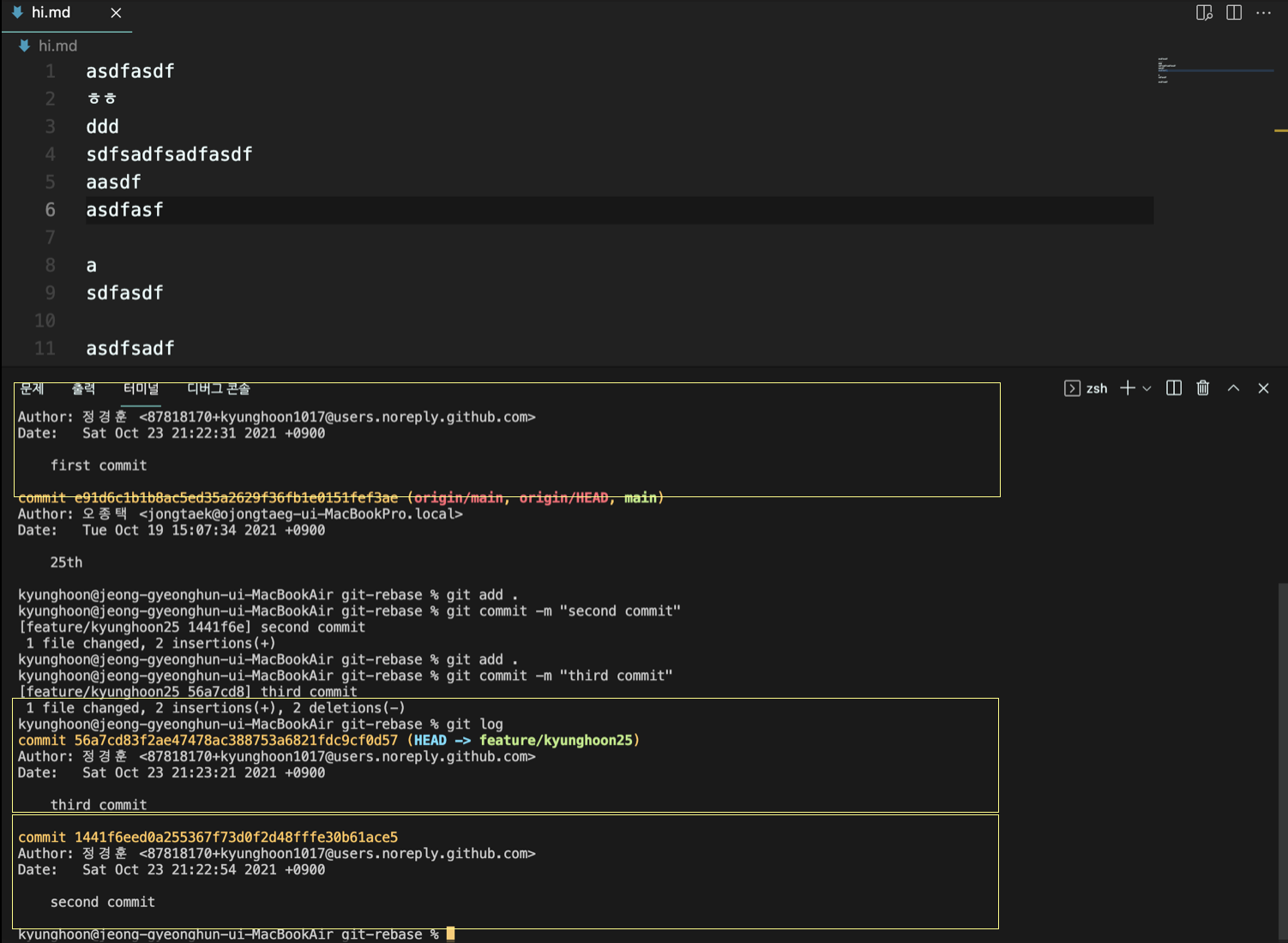Open the split editor icon in title bar

pyautogui.click(x=1233, y=12)
